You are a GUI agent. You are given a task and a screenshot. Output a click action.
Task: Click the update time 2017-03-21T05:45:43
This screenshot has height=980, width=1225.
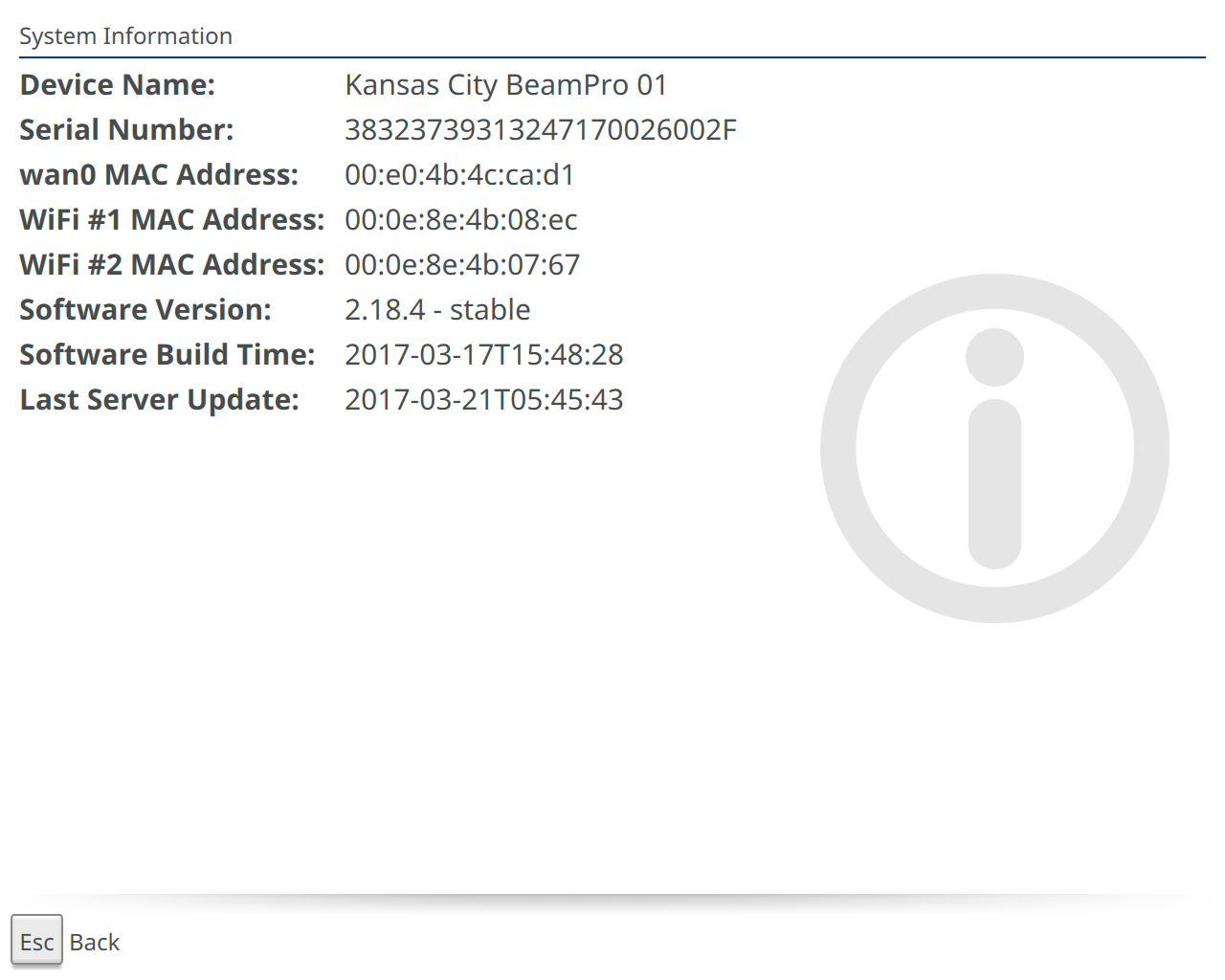pyautogui.click(x=483, y=400)
